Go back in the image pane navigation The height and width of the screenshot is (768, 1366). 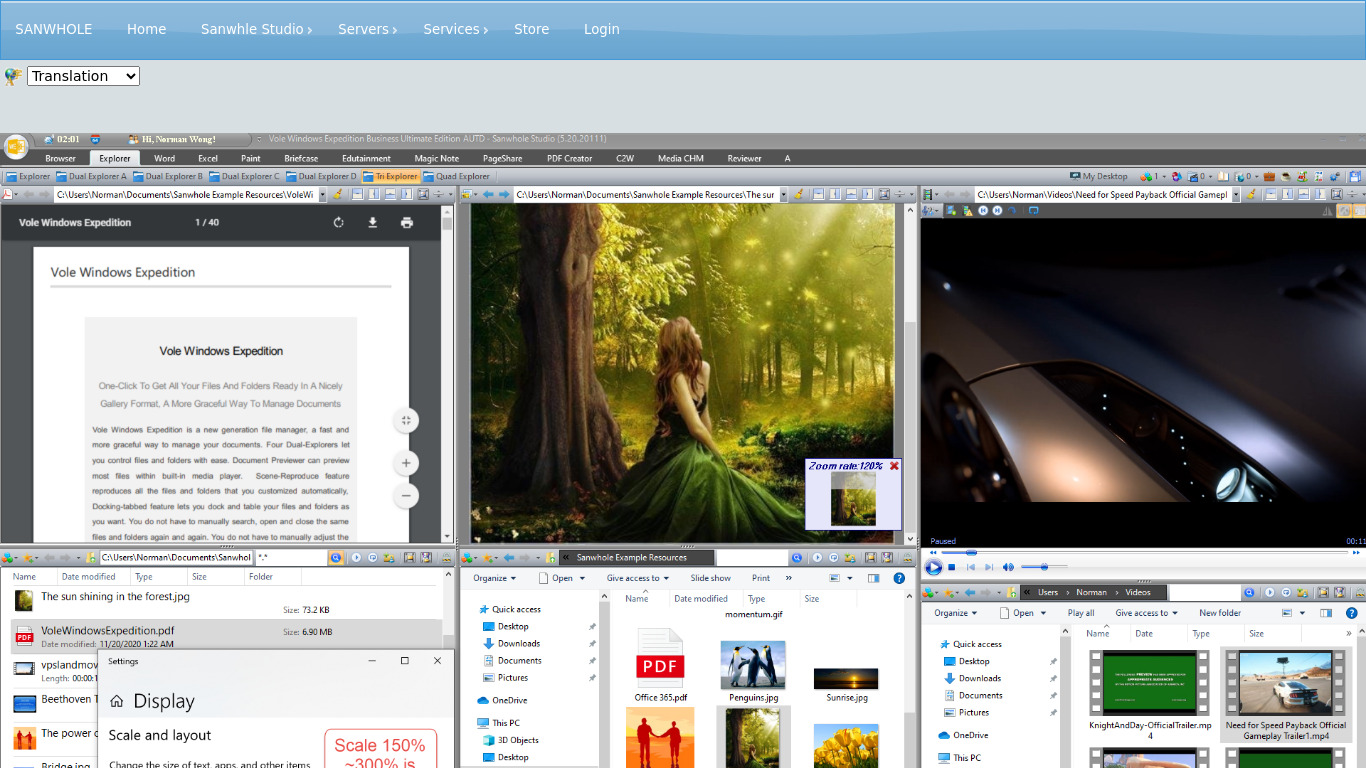coord(489,194)
